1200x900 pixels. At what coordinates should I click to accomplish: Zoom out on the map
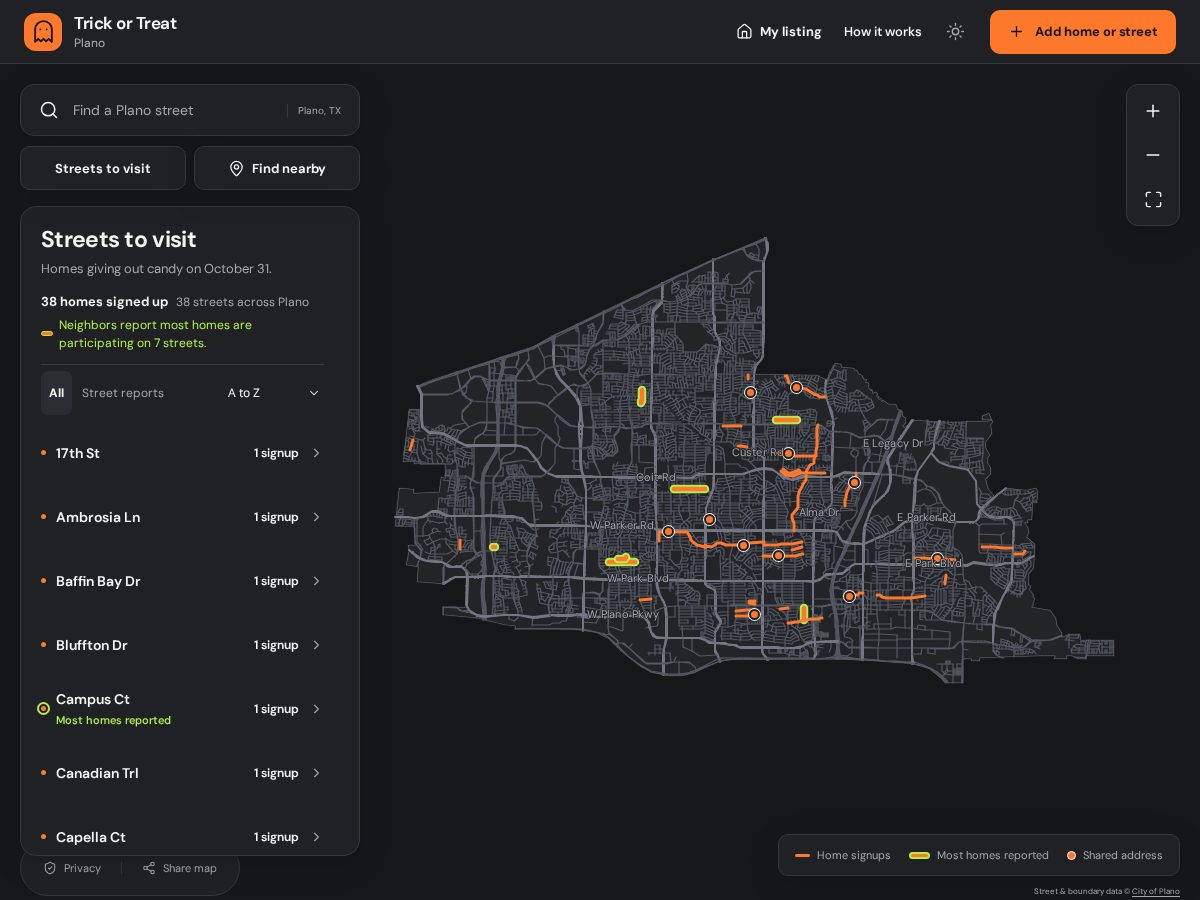coord(1153,155)
